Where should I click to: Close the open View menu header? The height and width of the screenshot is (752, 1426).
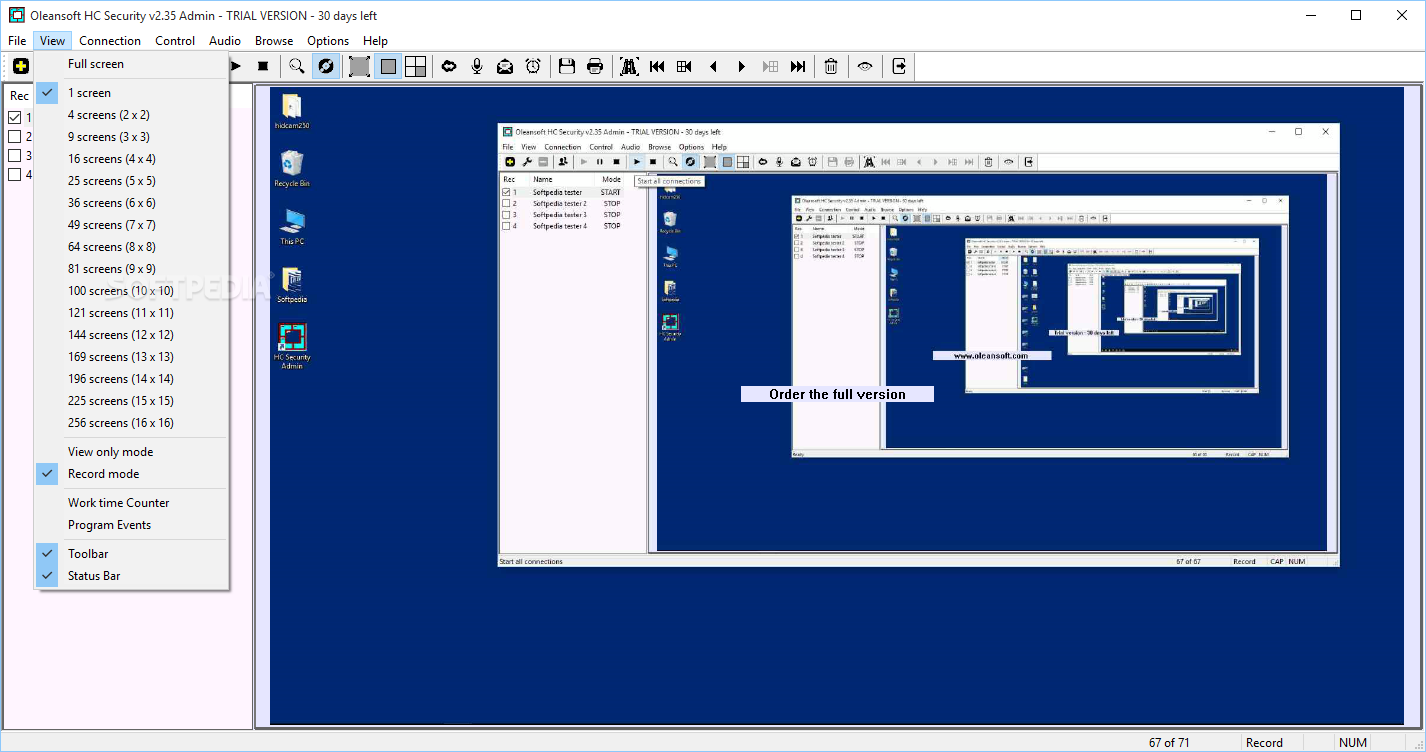(x=53, y=41)
